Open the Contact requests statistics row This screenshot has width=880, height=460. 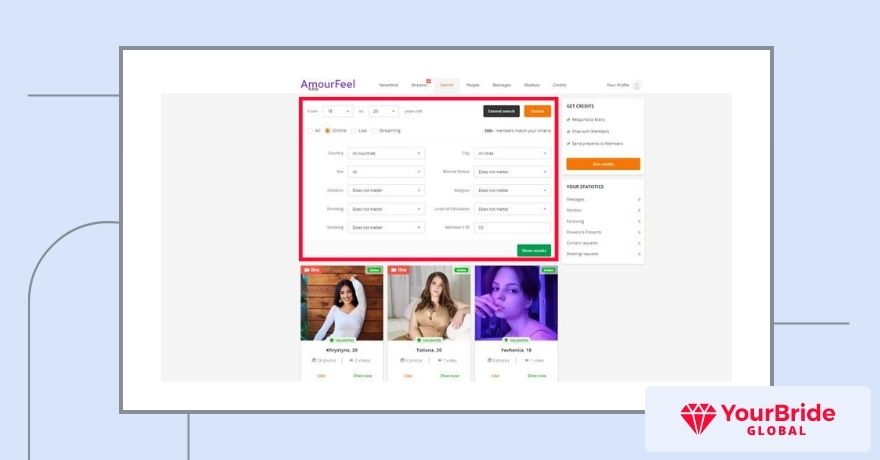603,243
